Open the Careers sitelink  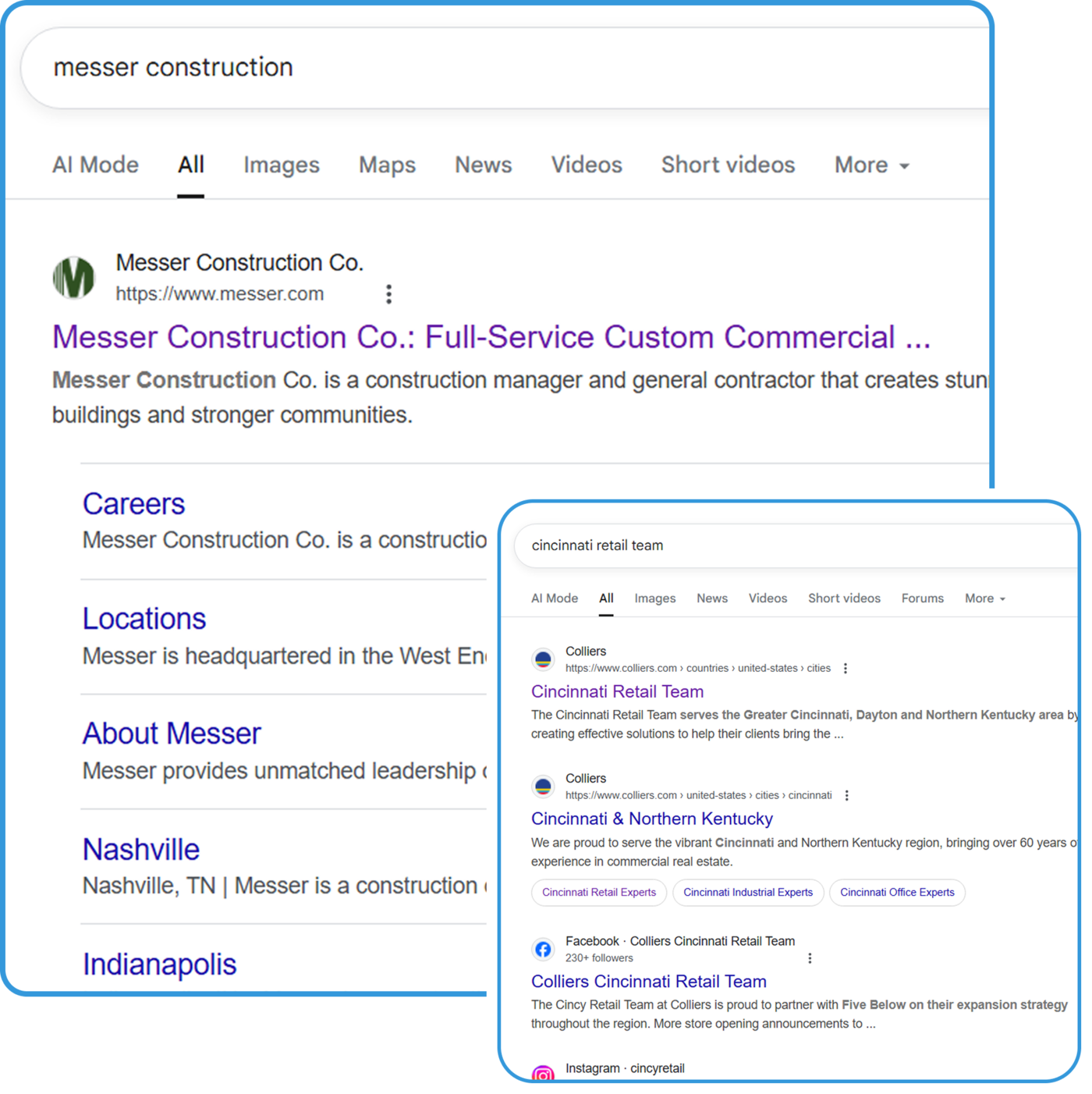click(134, 504)
